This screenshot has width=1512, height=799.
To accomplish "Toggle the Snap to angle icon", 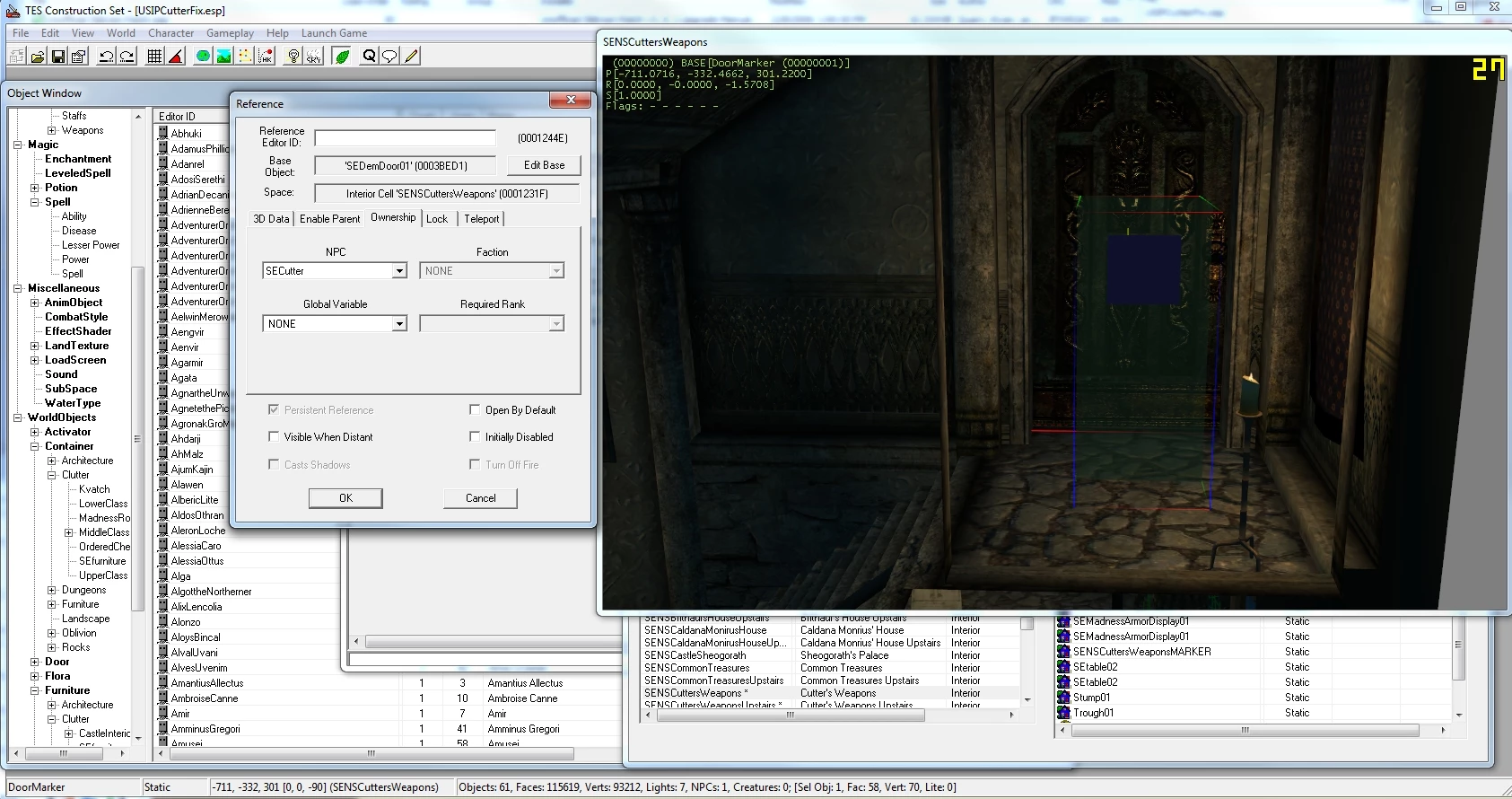I will point(176,57).
